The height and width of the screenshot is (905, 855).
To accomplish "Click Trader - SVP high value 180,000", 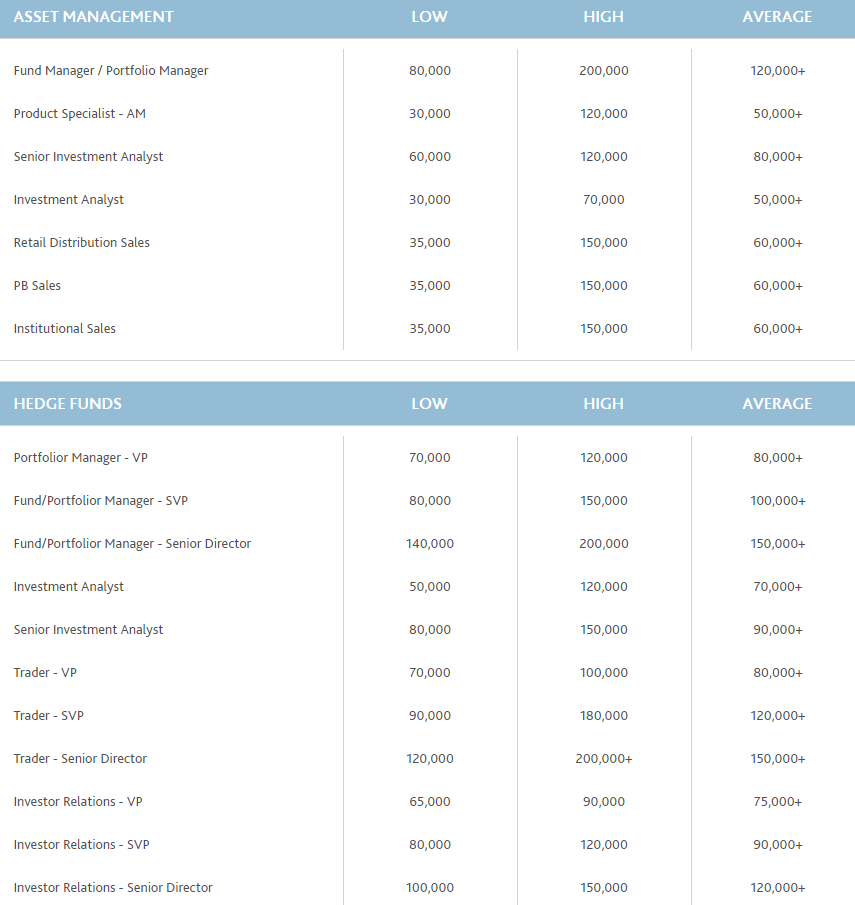I will [x=604, y=716].
